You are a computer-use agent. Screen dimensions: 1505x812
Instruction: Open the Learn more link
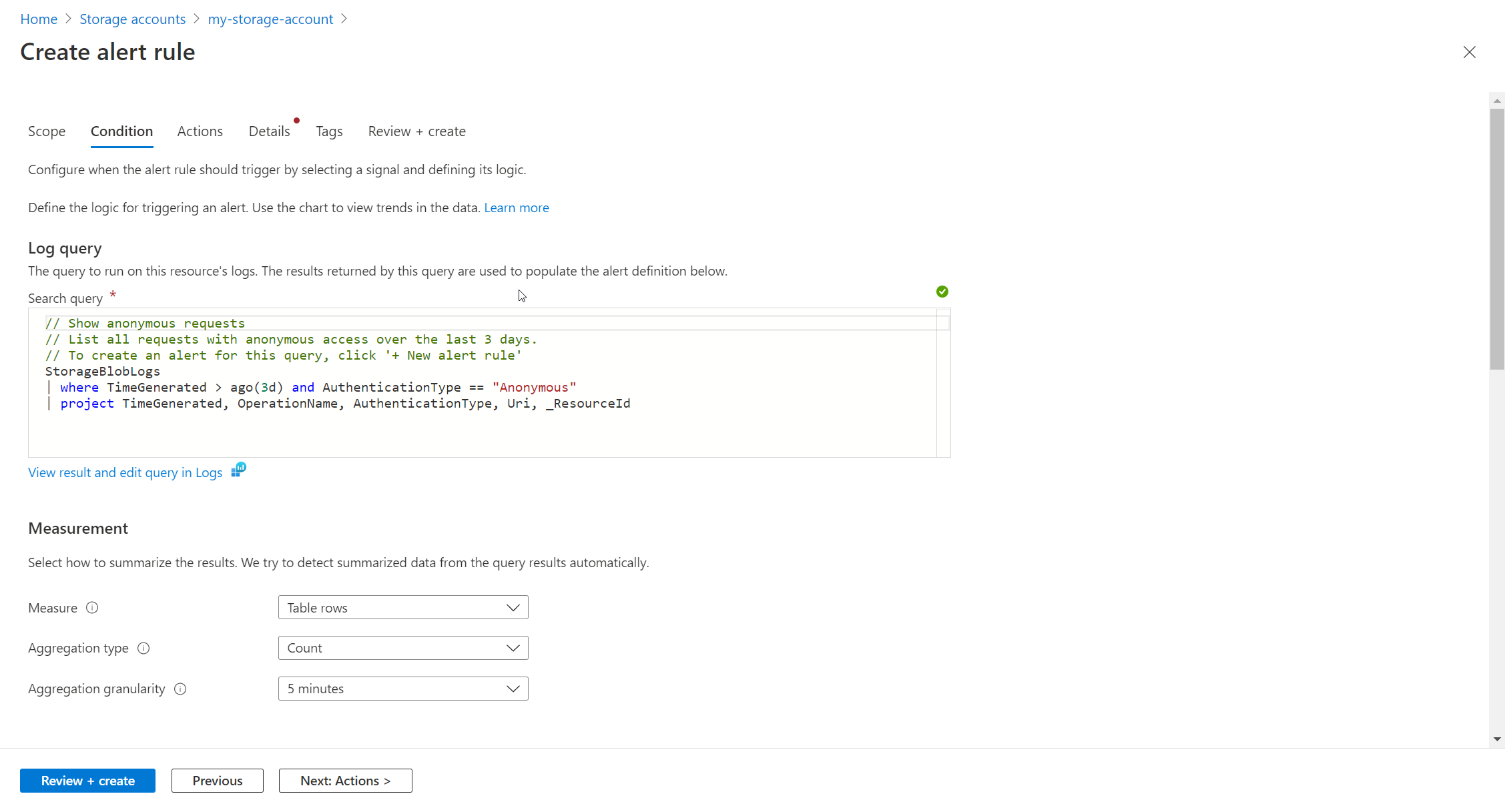click(x=516, y=208)
